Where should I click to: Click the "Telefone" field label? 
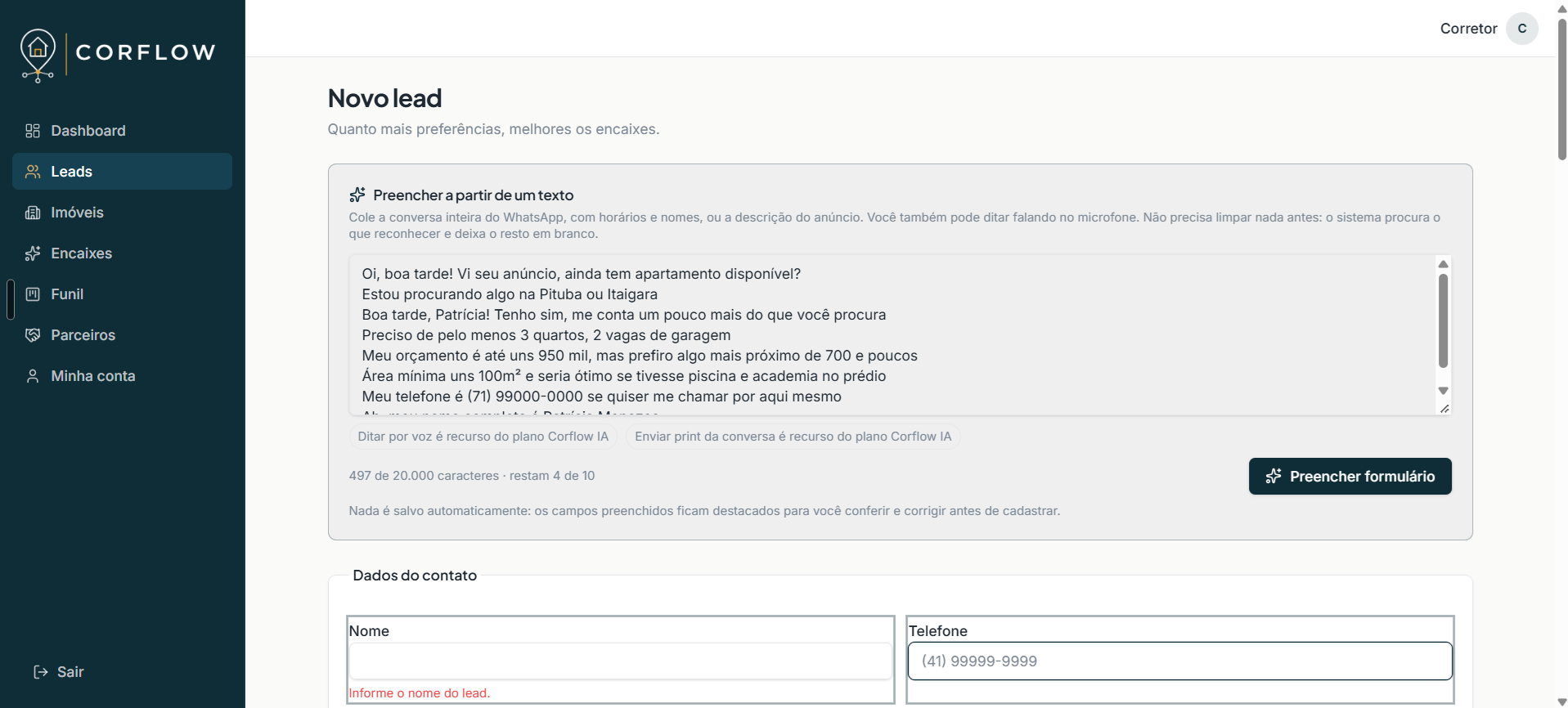[938, 631]
